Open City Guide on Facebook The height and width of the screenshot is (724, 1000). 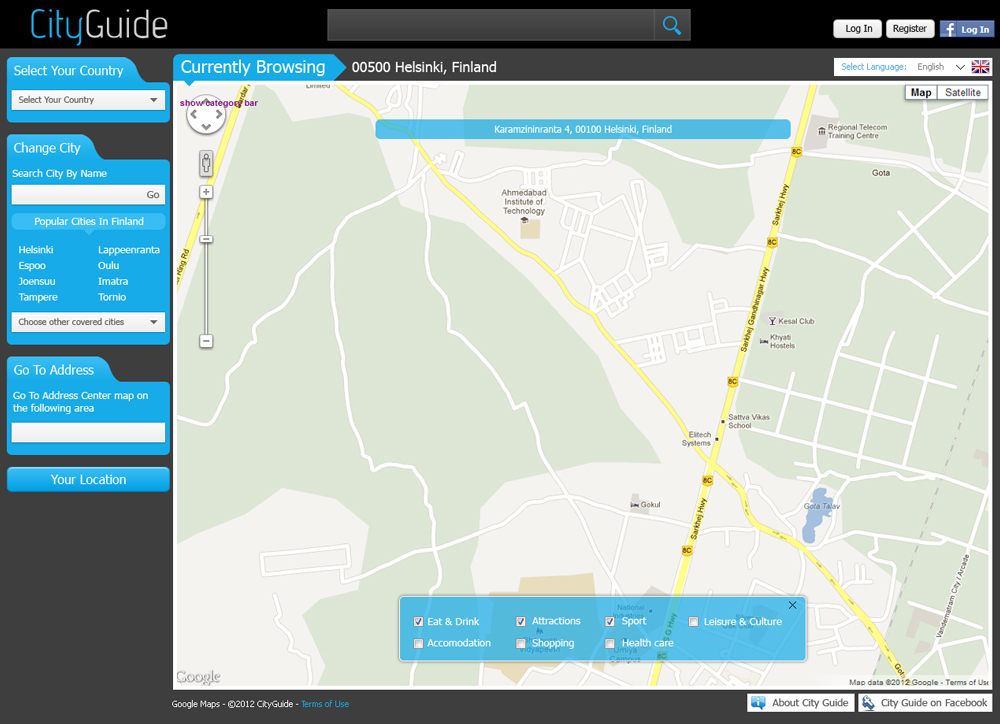coord(925,703)
